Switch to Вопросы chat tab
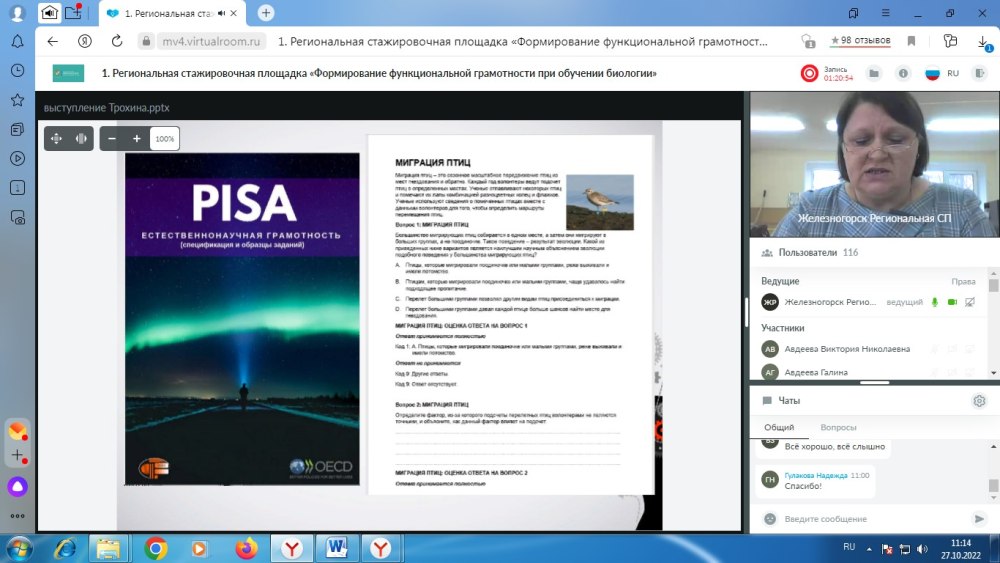This screenshot has width=1000, height=563. (x=838, y=427)
